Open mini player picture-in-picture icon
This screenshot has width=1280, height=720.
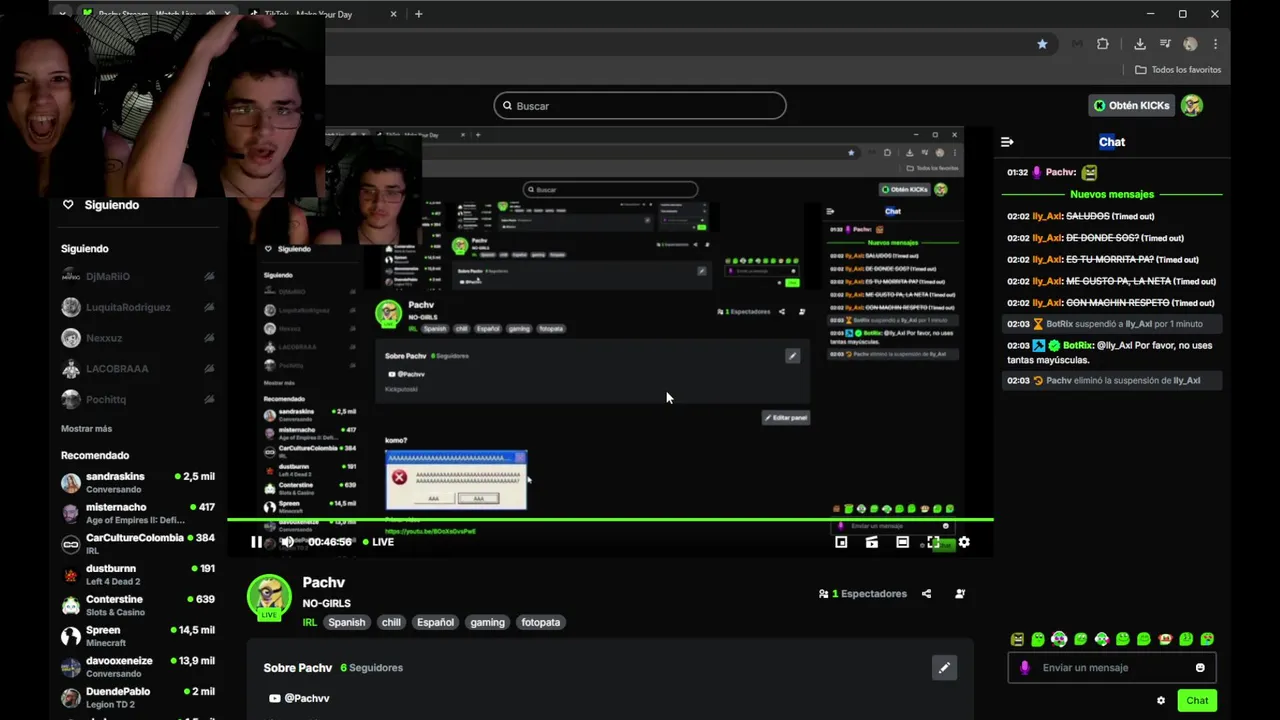(841, 542)
